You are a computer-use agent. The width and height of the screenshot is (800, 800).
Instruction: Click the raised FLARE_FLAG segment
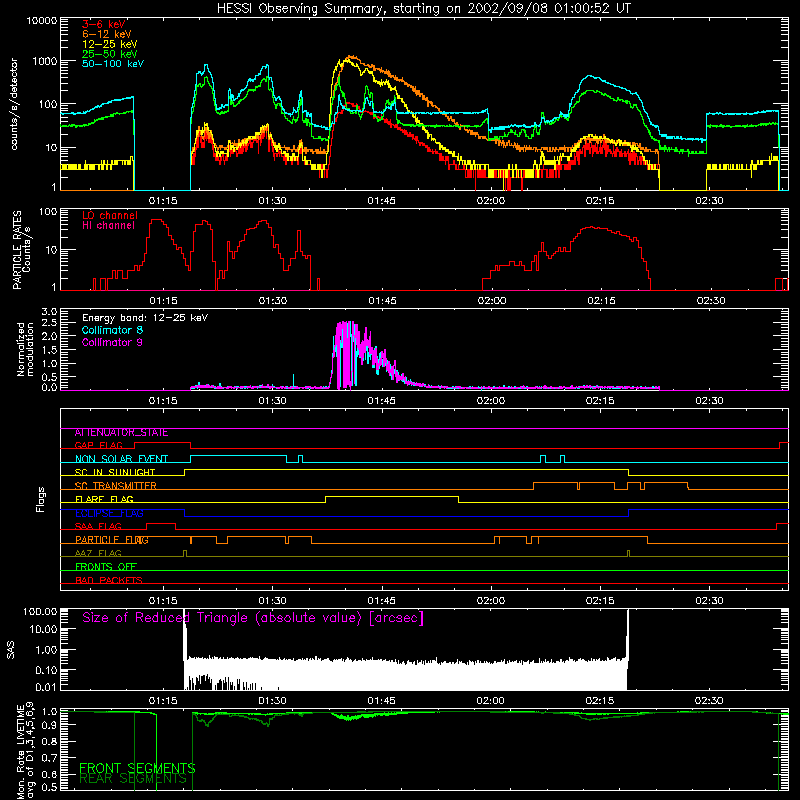[x=392, y=496]
